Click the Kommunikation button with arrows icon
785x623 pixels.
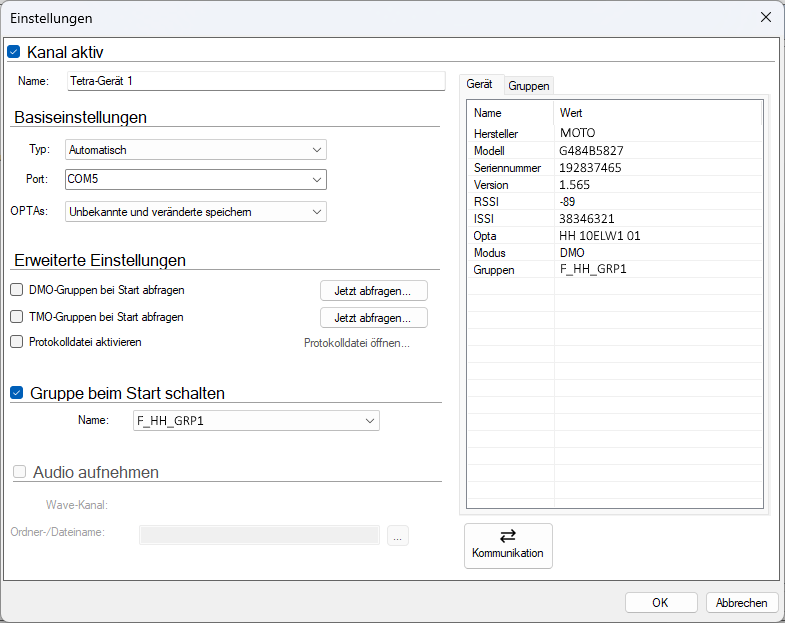pyautogui.click(x=508, y=545)
